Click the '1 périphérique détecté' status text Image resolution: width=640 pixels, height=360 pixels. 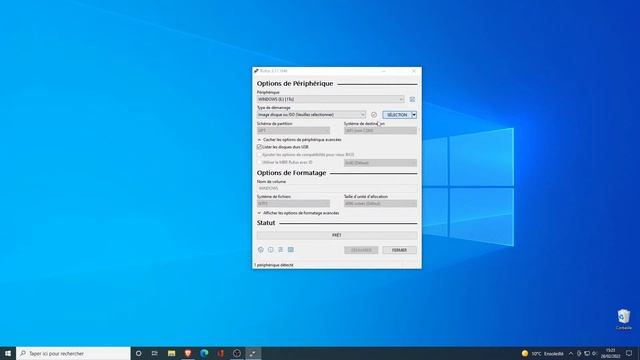click(x=273, y=265)
